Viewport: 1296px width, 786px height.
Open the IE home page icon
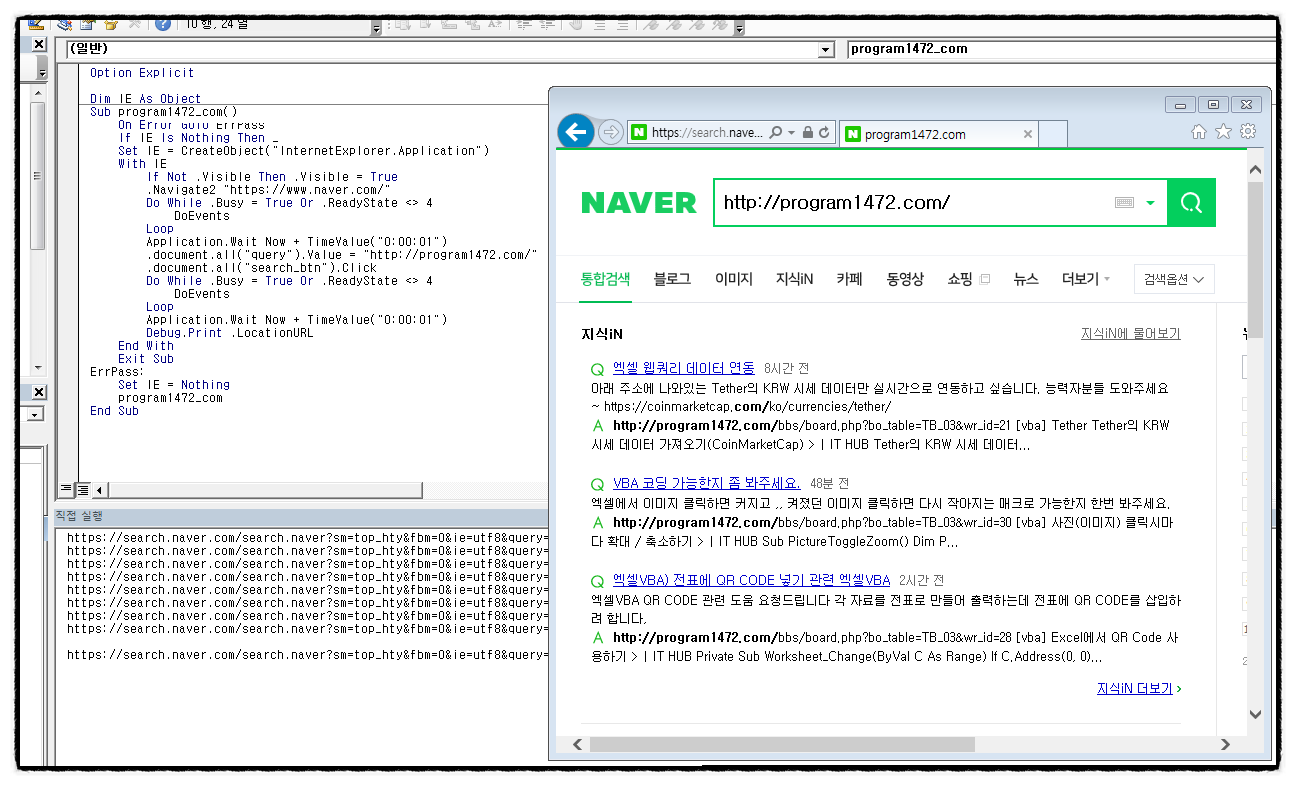(1199, 132)
